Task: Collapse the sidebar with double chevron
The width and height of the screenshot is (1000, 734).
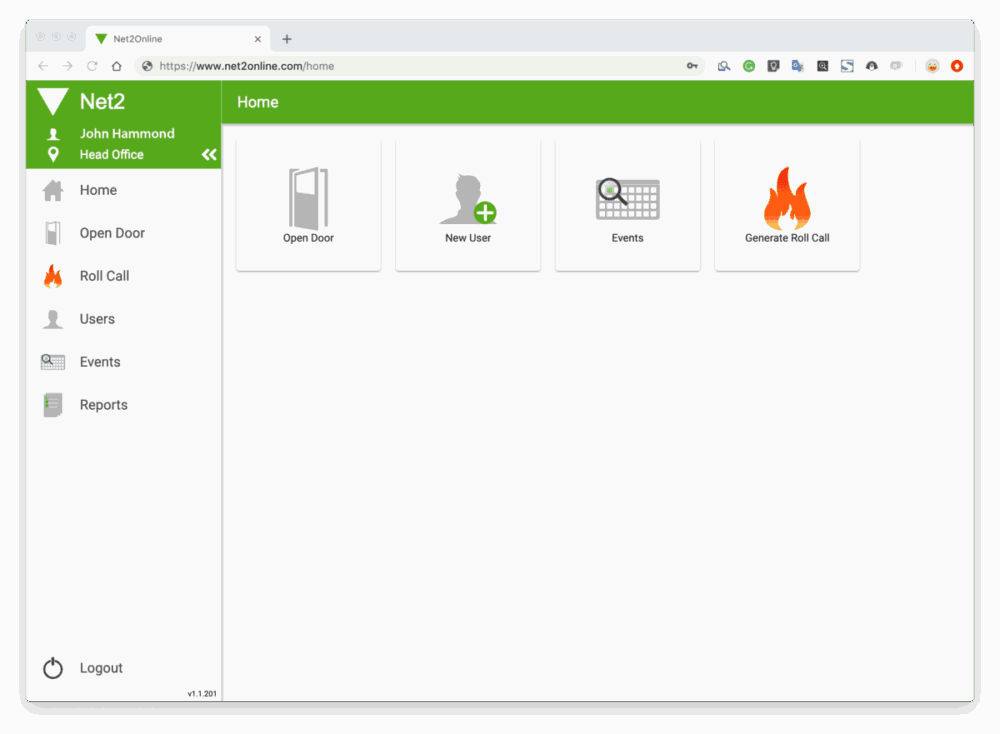Action: pyautogui.click(x=209, y=154)
